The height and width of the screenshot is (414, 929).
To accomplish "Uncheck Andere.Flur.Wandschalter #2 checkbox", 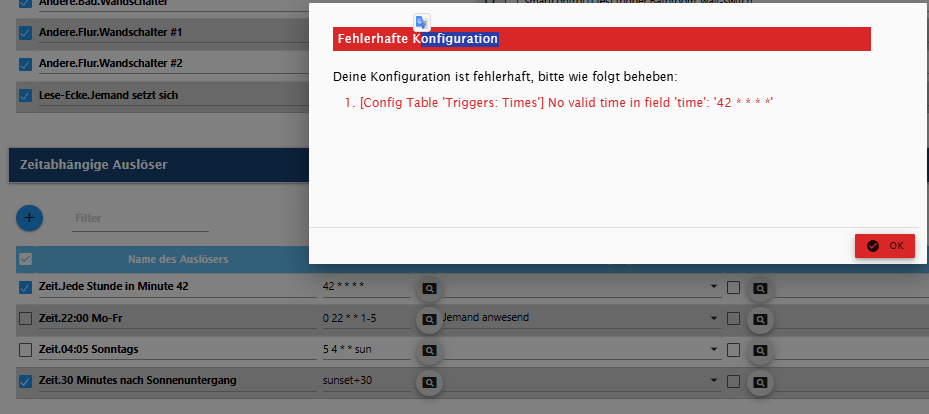I will (x=25, y=64).
